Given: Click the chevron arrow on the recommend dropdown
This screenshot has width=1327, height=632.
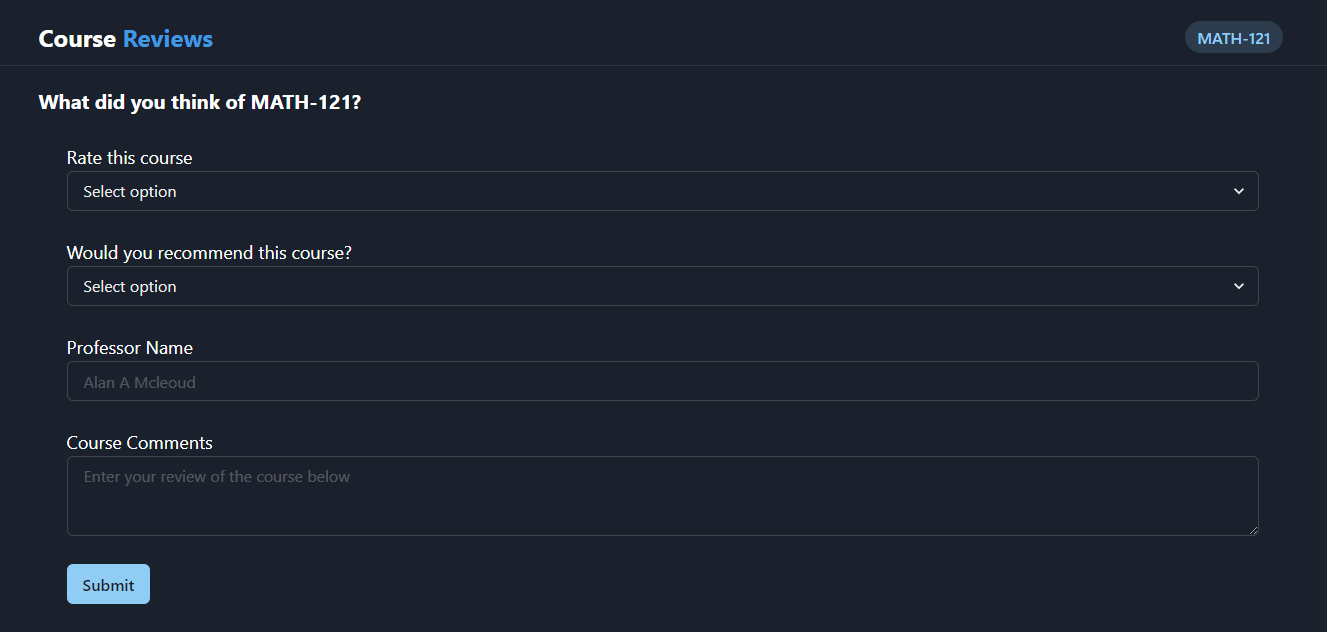Looking at the screenshot, I should [1239, 286].
